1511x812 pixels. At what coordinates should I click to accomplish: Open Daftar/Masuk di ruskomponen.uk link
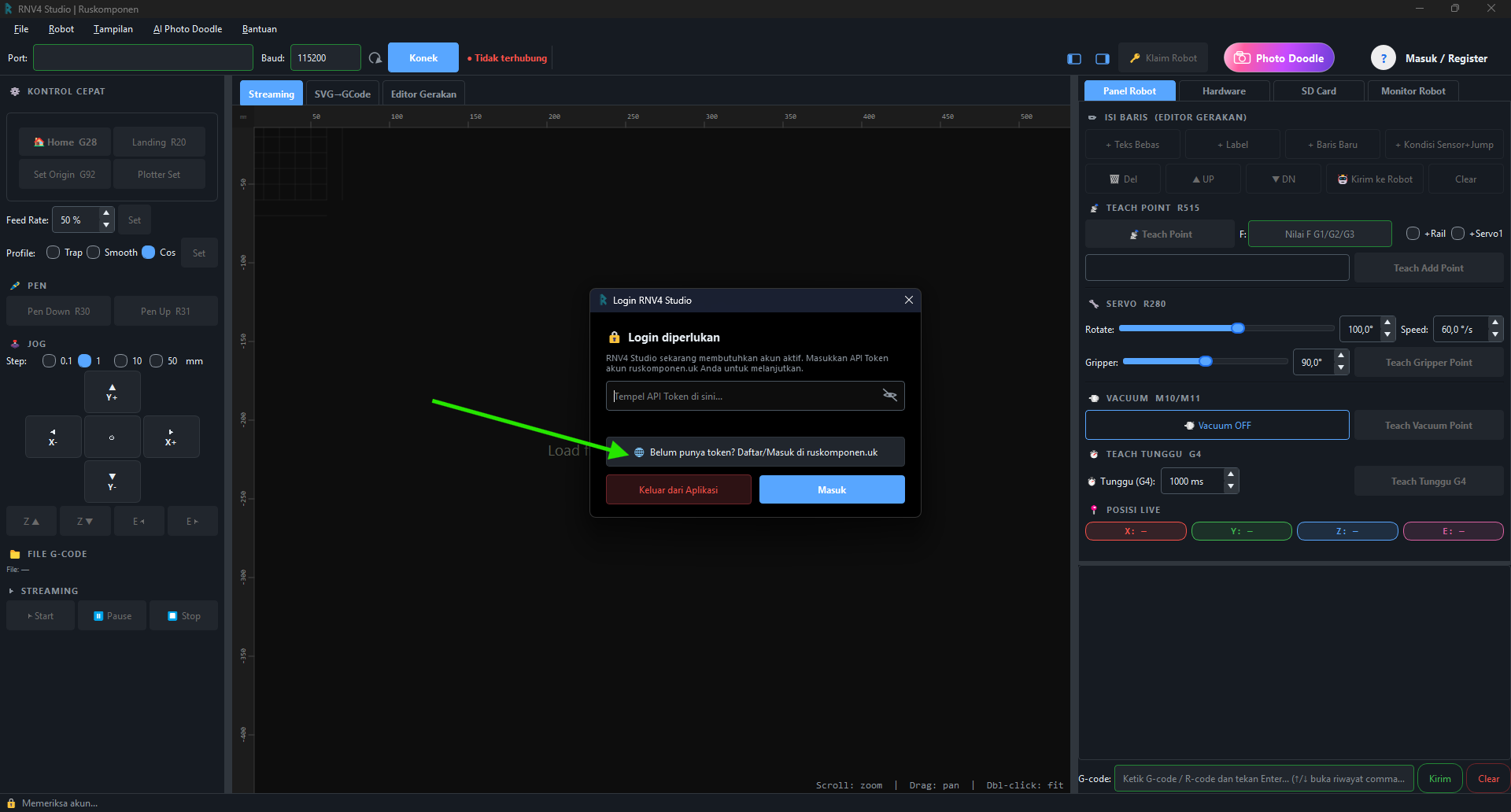click(x=755, y=452)
